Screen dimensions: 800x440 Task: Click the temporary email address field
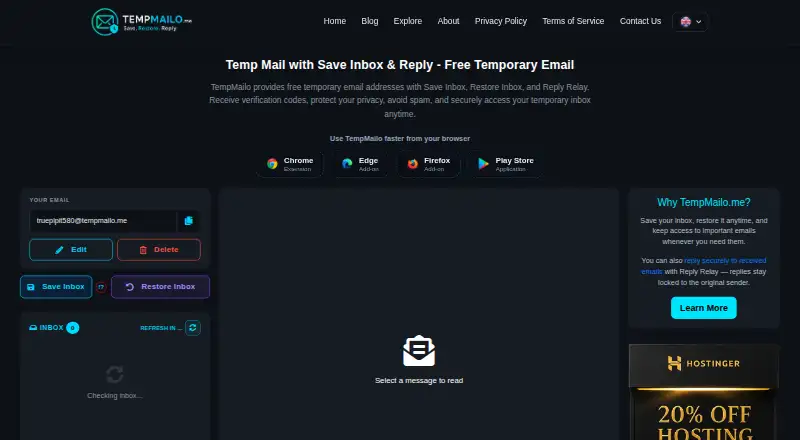click(103, 221)
